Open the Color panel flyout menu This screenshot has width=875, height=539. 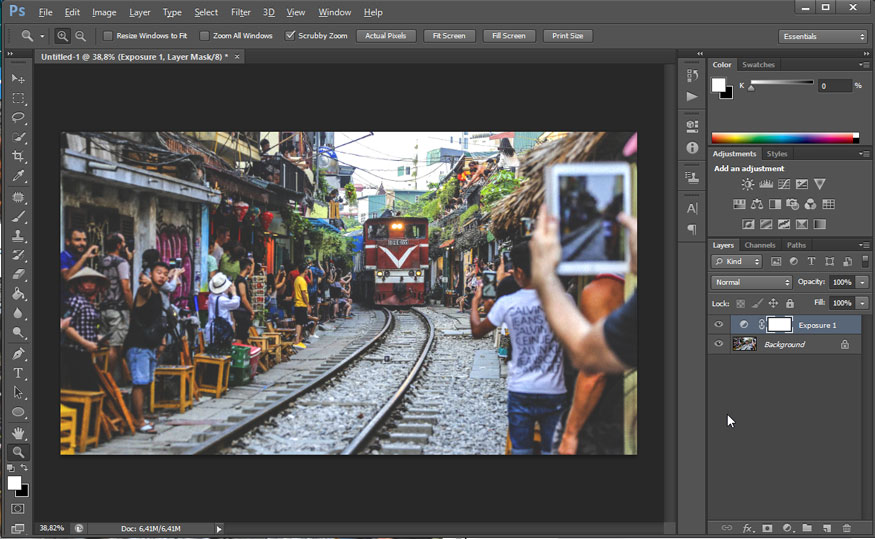click(863, 65)
